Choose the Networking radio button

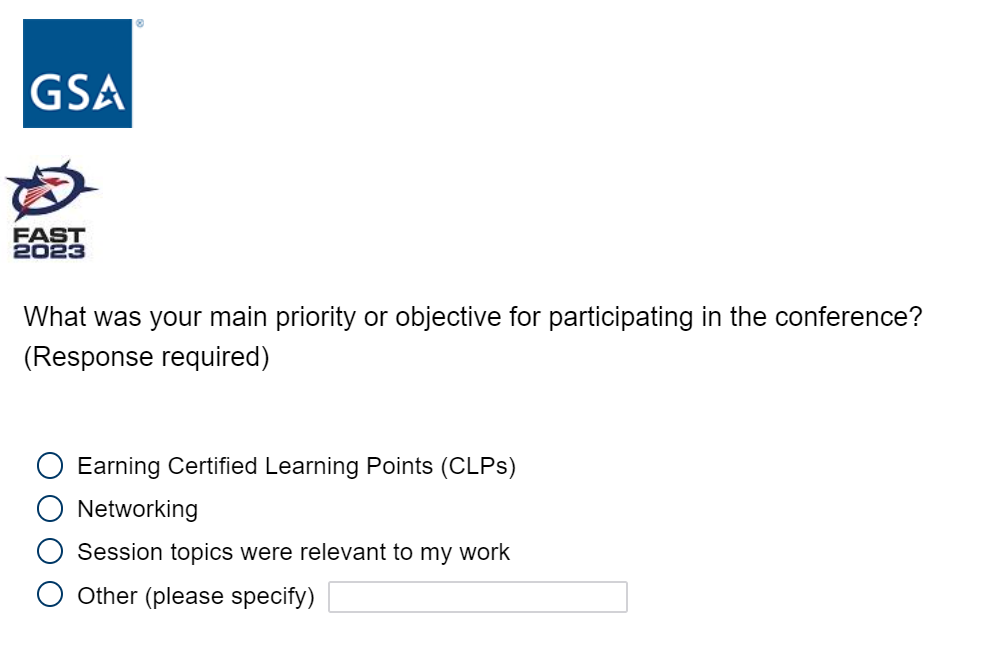coord(50,509)
